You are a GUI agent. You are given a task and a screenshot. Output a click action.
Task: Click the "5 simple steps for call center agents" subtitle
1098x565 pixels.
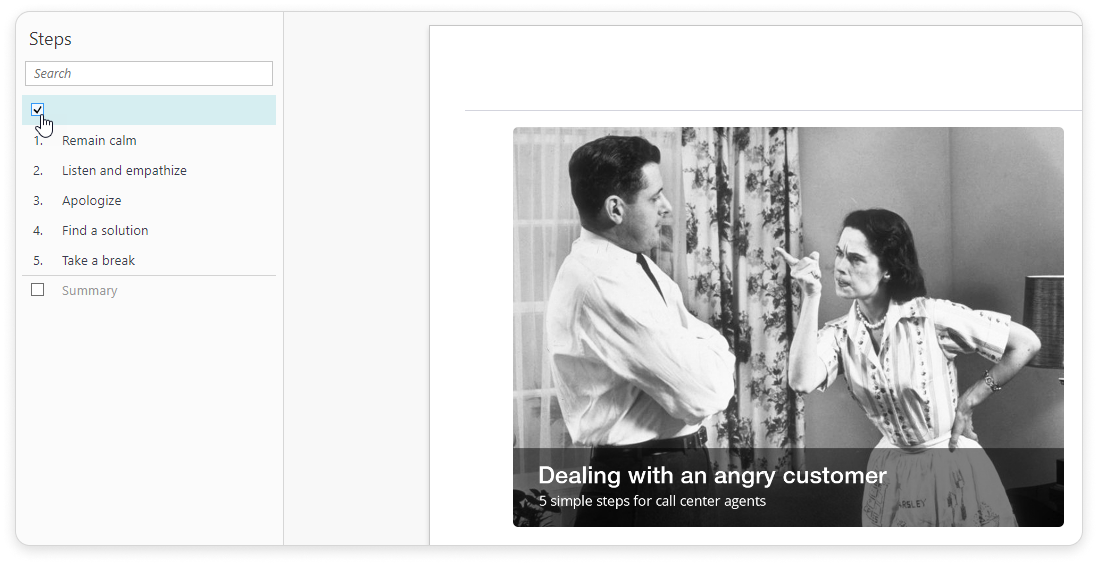(x=652, y=501)
